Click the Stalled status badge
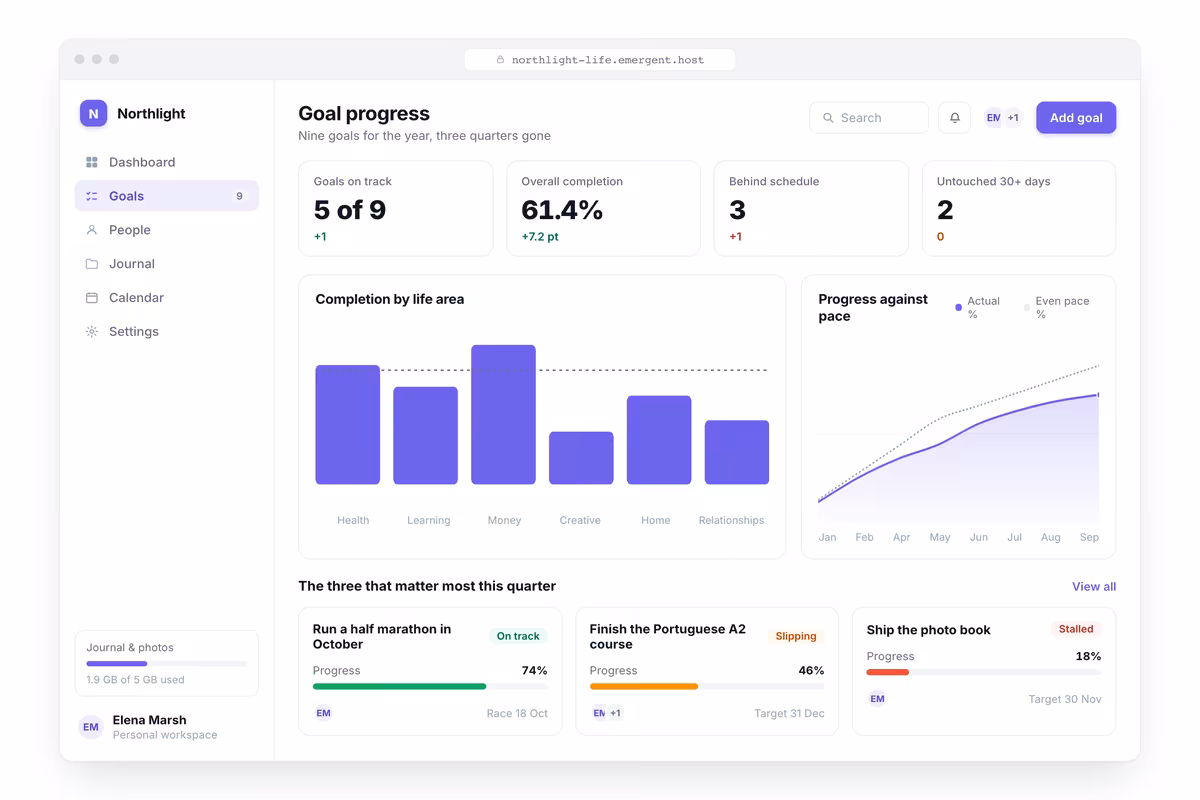The width and height of the screenshot is (1200, 800). 1076,629
